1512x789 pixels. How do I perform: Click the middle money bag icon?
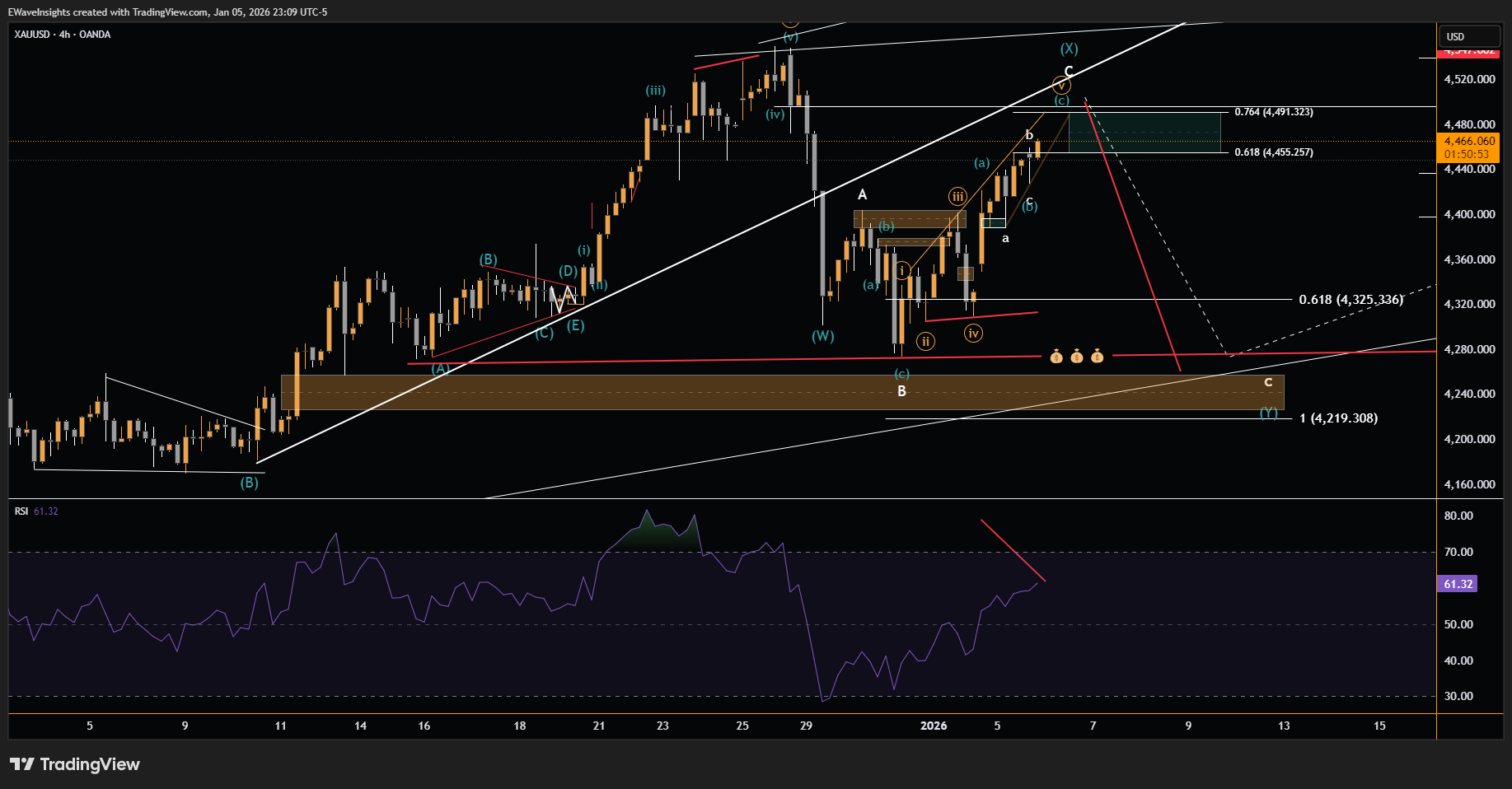click(x=1077, y=357)
